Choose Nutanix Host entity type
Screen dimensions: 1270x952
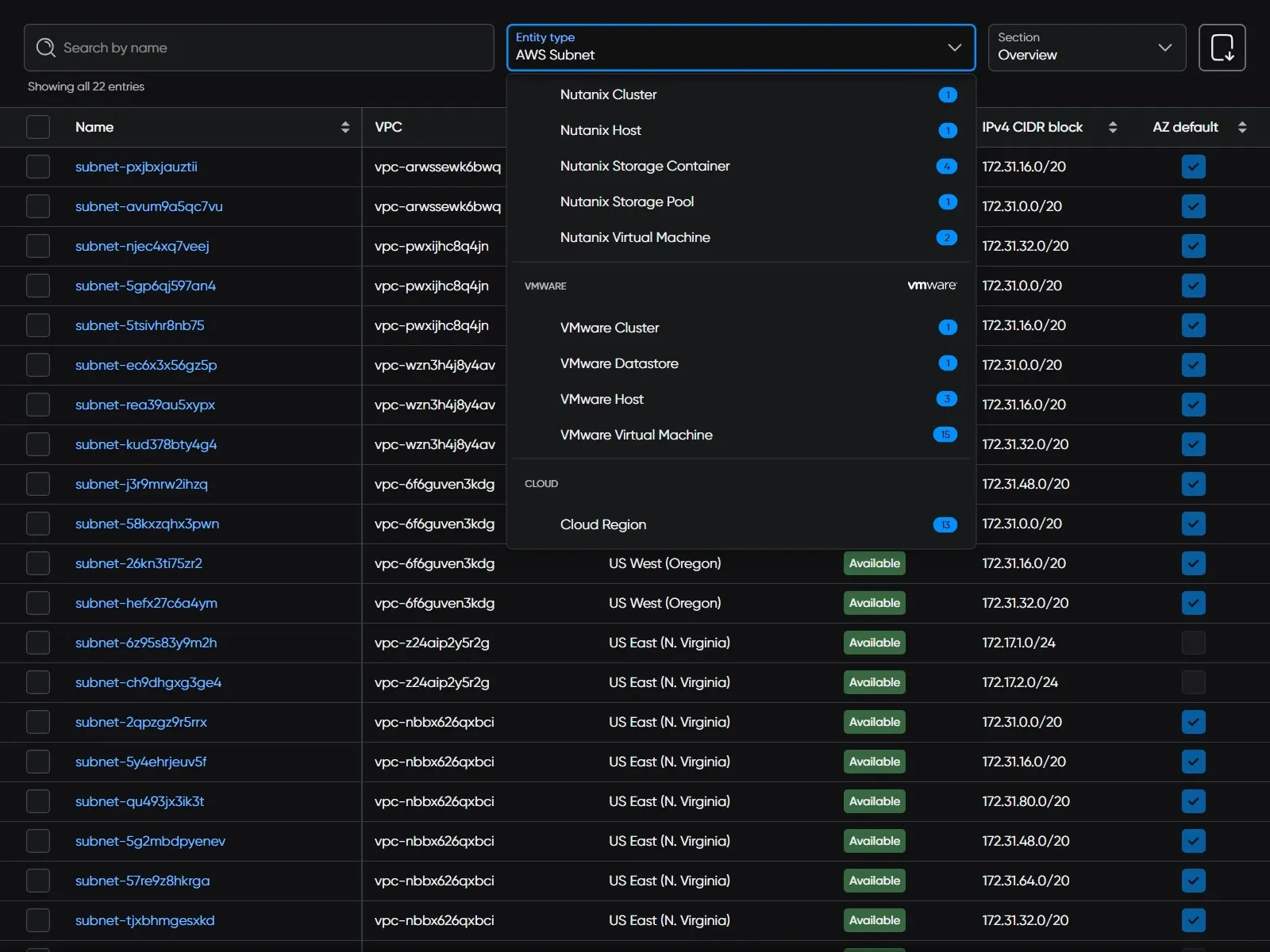click(x=741, y=130)
